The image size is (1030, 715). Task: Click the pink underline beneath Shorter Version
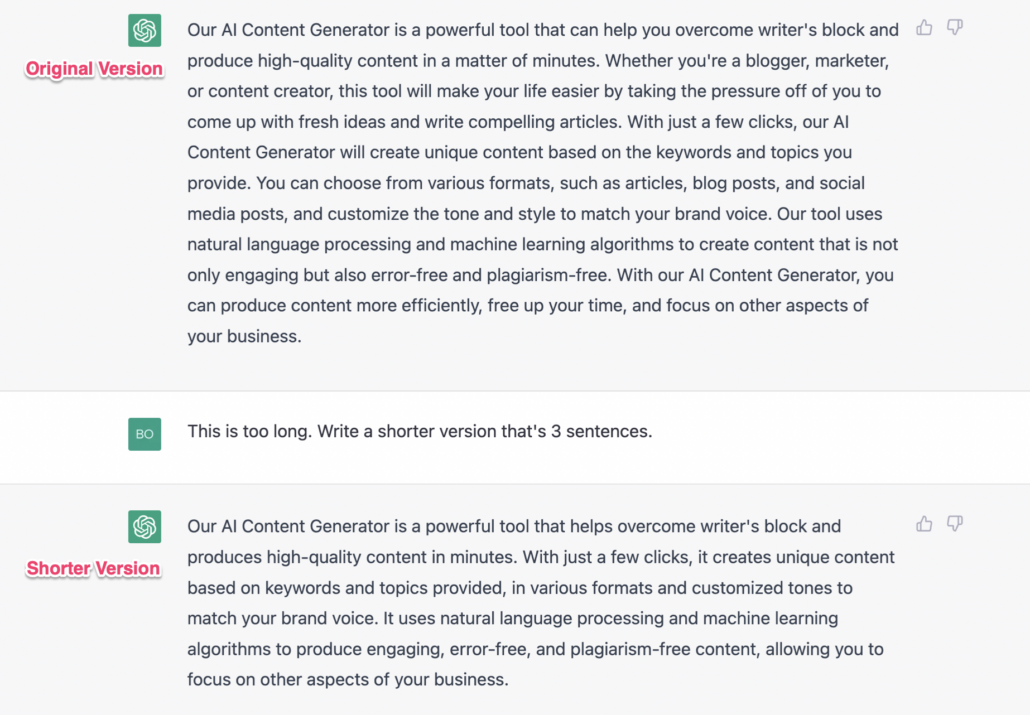click(x=93, y=581)
